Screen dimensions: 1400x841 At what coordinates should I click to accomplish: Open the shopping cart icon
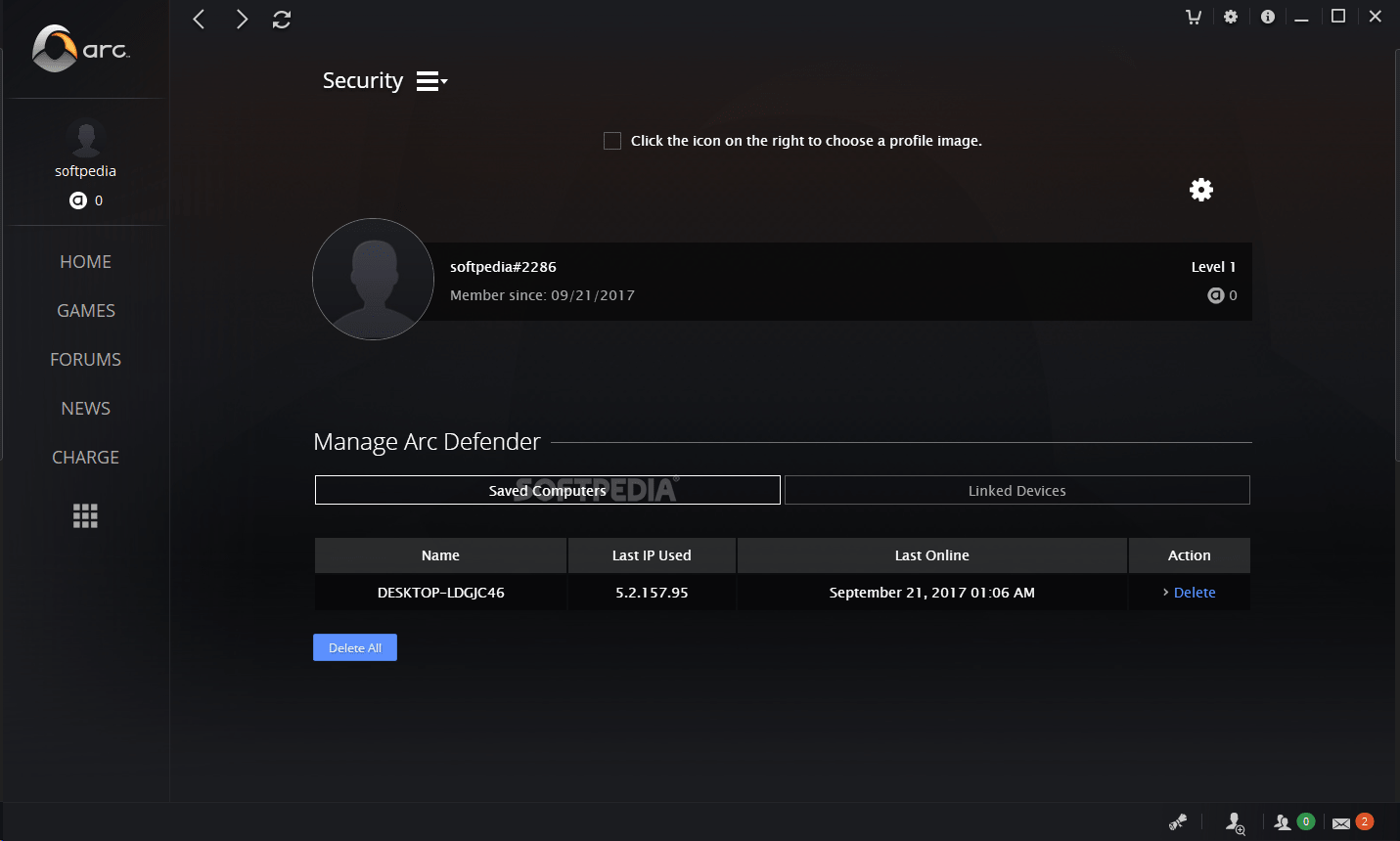(x=1194, y=17)
